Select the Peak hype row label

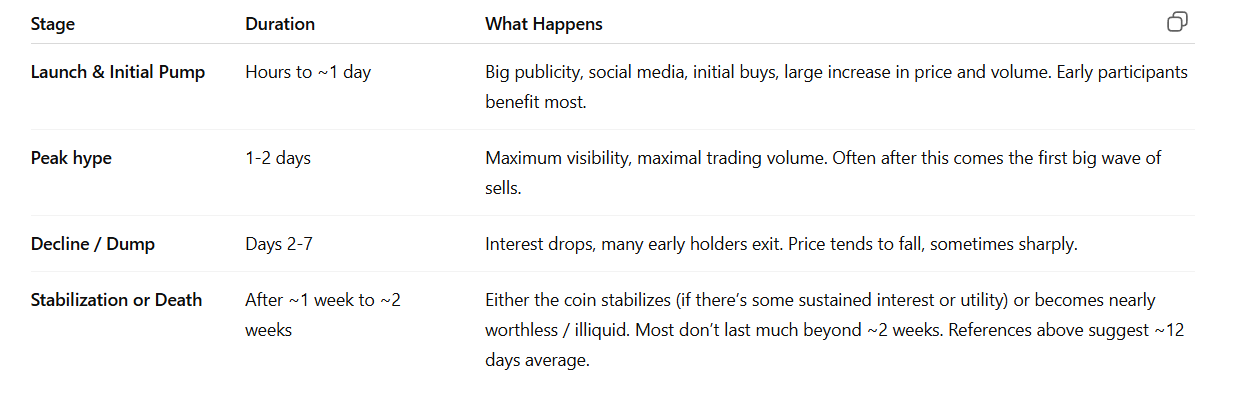tap(72, 158)
